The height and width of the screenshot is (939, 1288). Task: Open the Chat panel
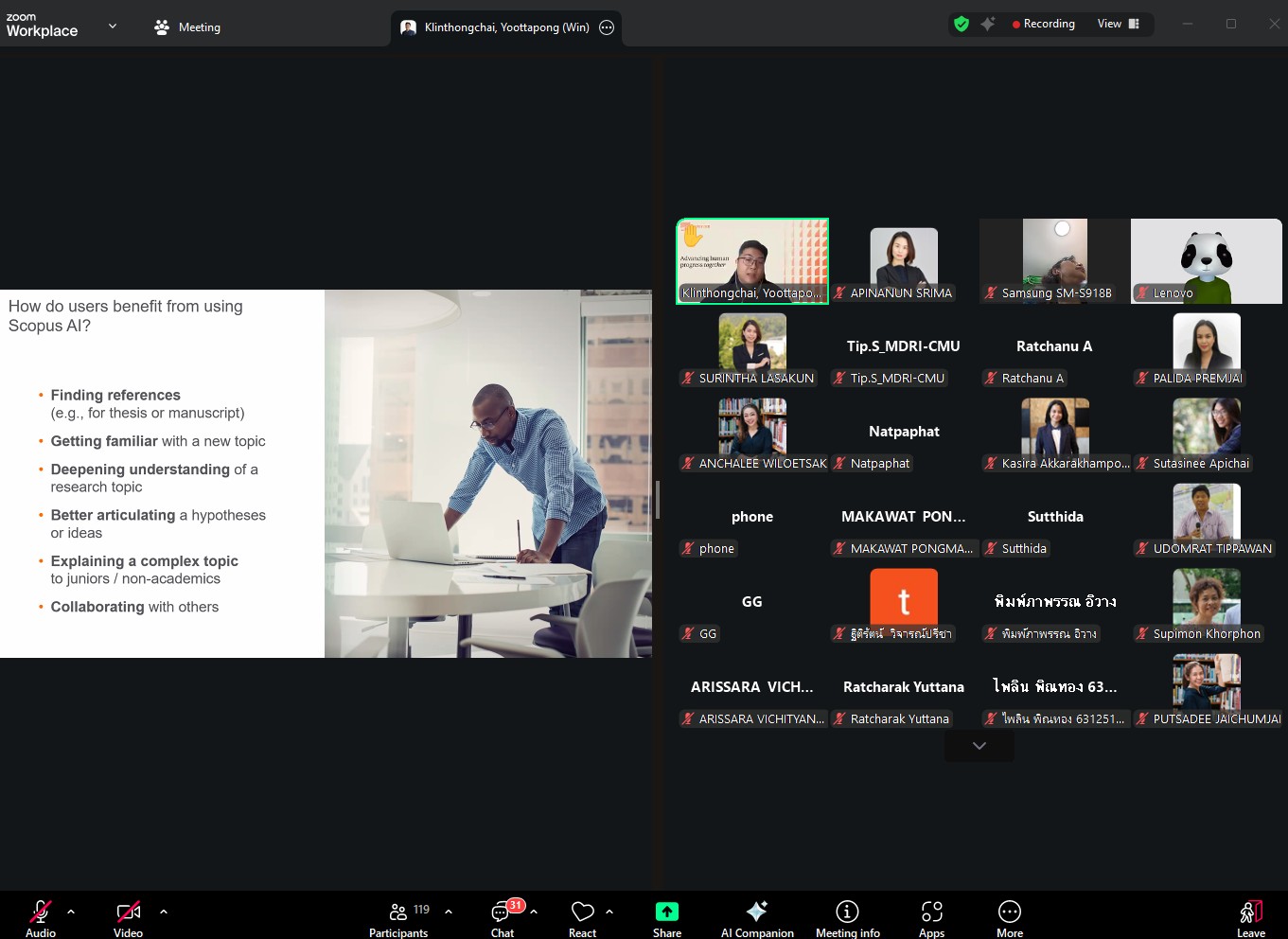(x=502, y=917)
